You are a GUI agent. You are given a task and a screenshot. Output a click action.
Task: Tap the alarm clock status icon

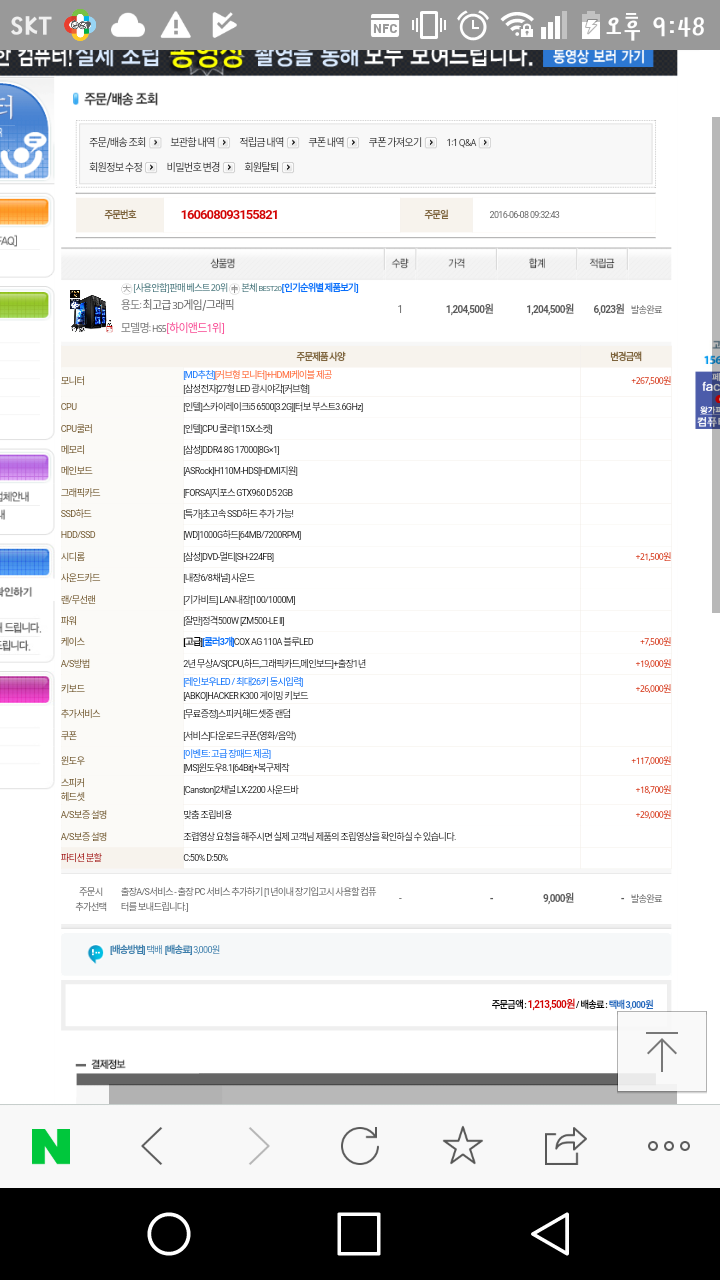(x=473, y=25)
